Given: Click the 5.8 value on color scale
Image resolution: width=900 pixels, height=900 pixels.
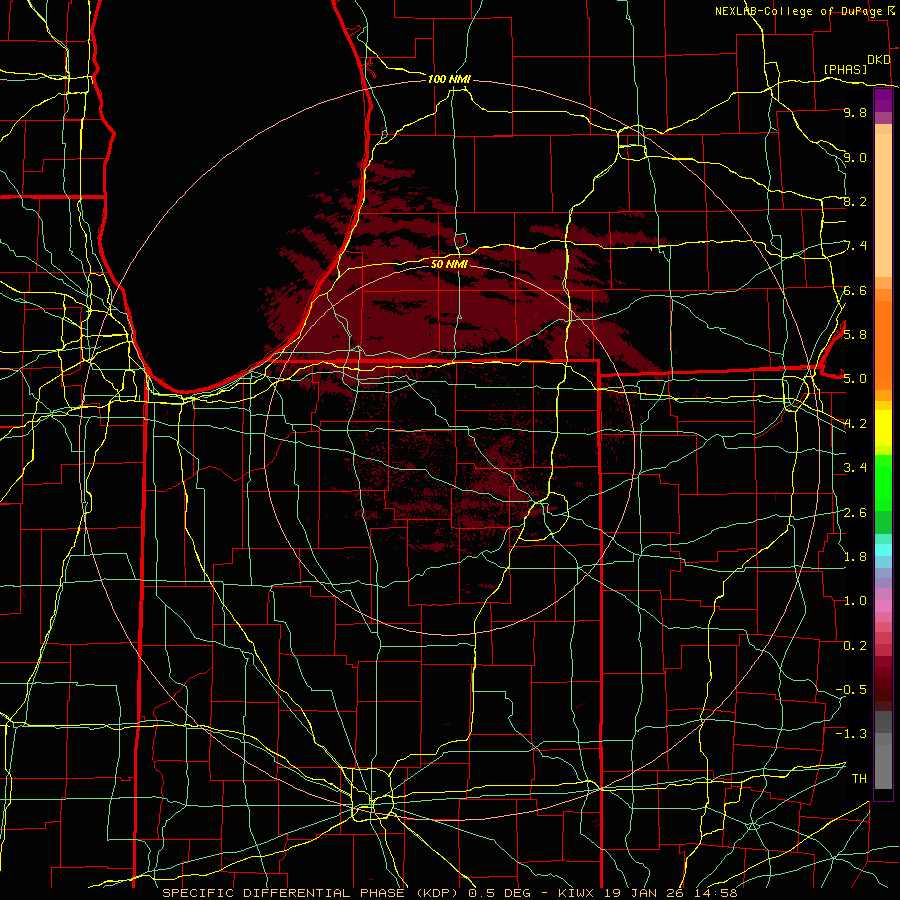Looking at the screenshot, I should tap(855, 334).
